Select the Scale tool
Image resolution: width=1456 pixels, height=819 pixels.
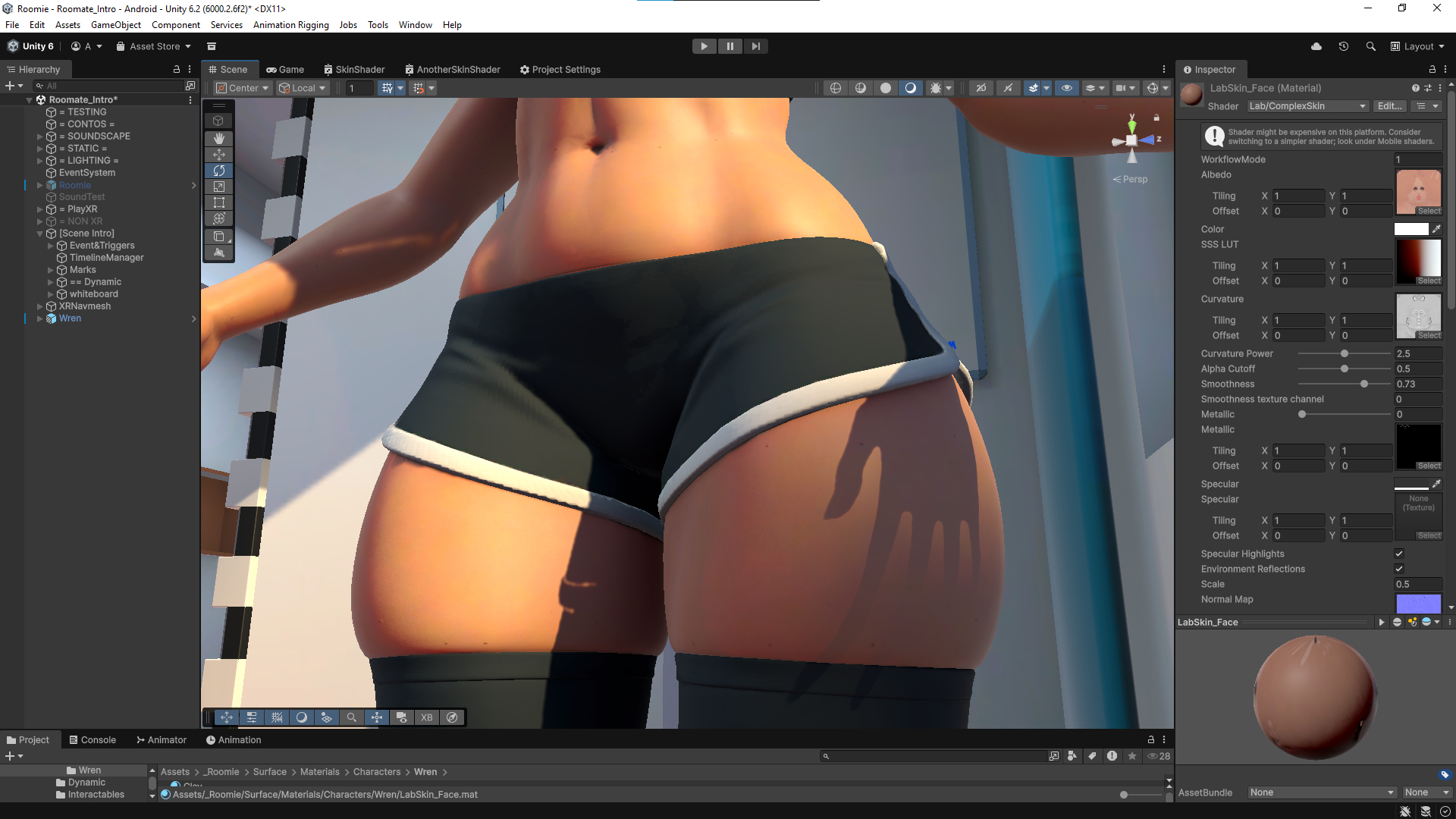pos(218,187)
